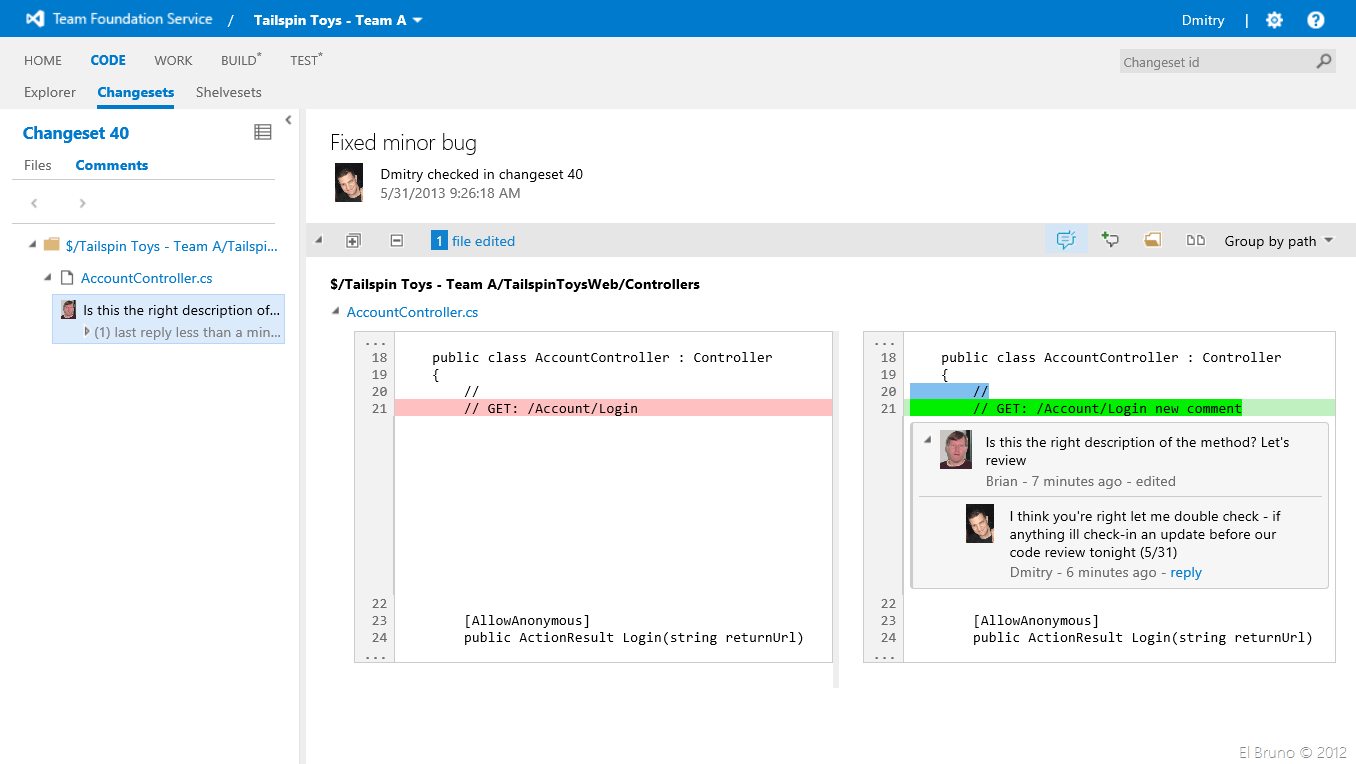Click the reply link under Dmitry's comment
This screenshot has height=764, width=1356.
point(1186,572)
